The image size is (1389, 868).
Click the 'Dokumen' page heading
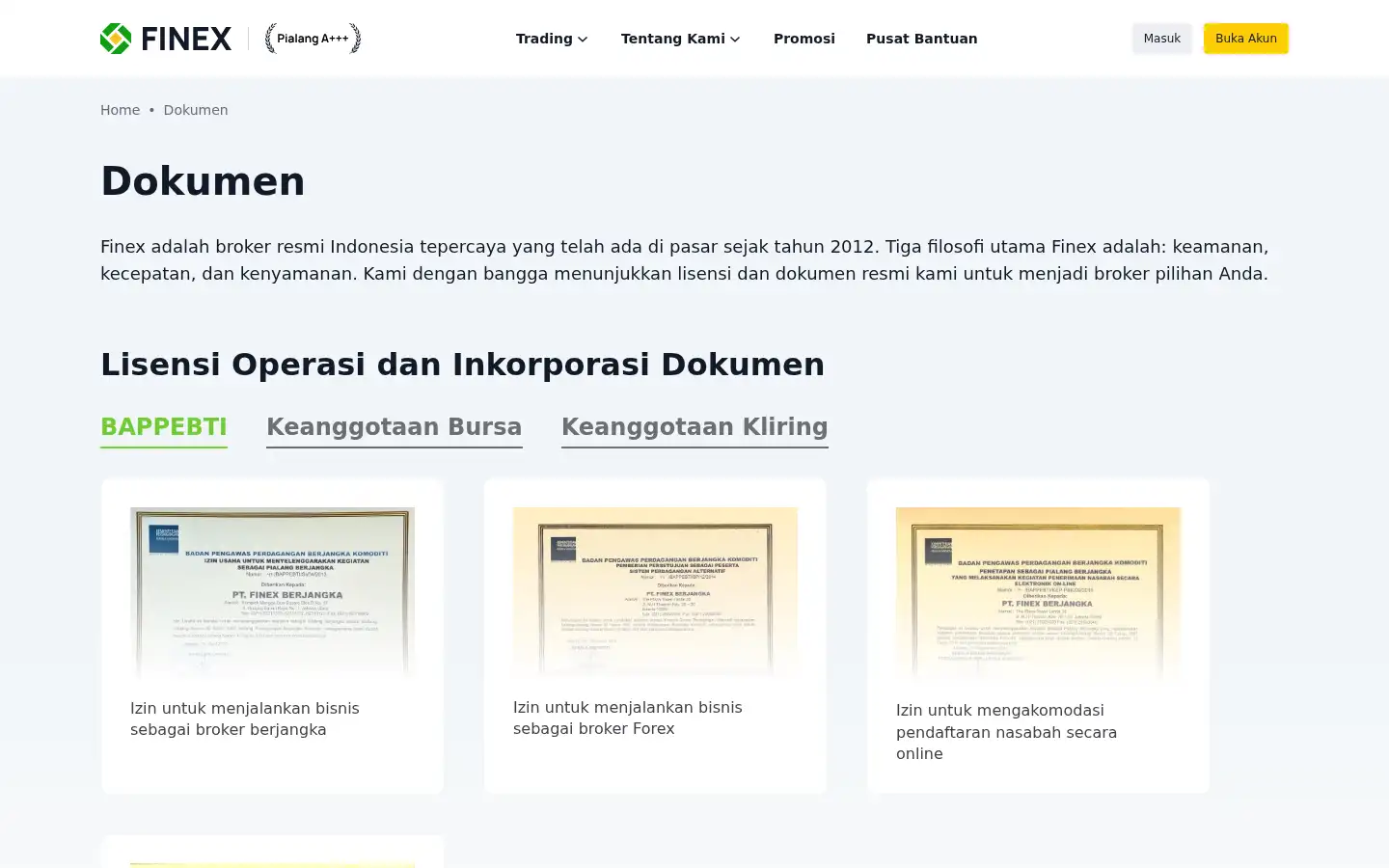pyautogui.click(x=203, y=181)
